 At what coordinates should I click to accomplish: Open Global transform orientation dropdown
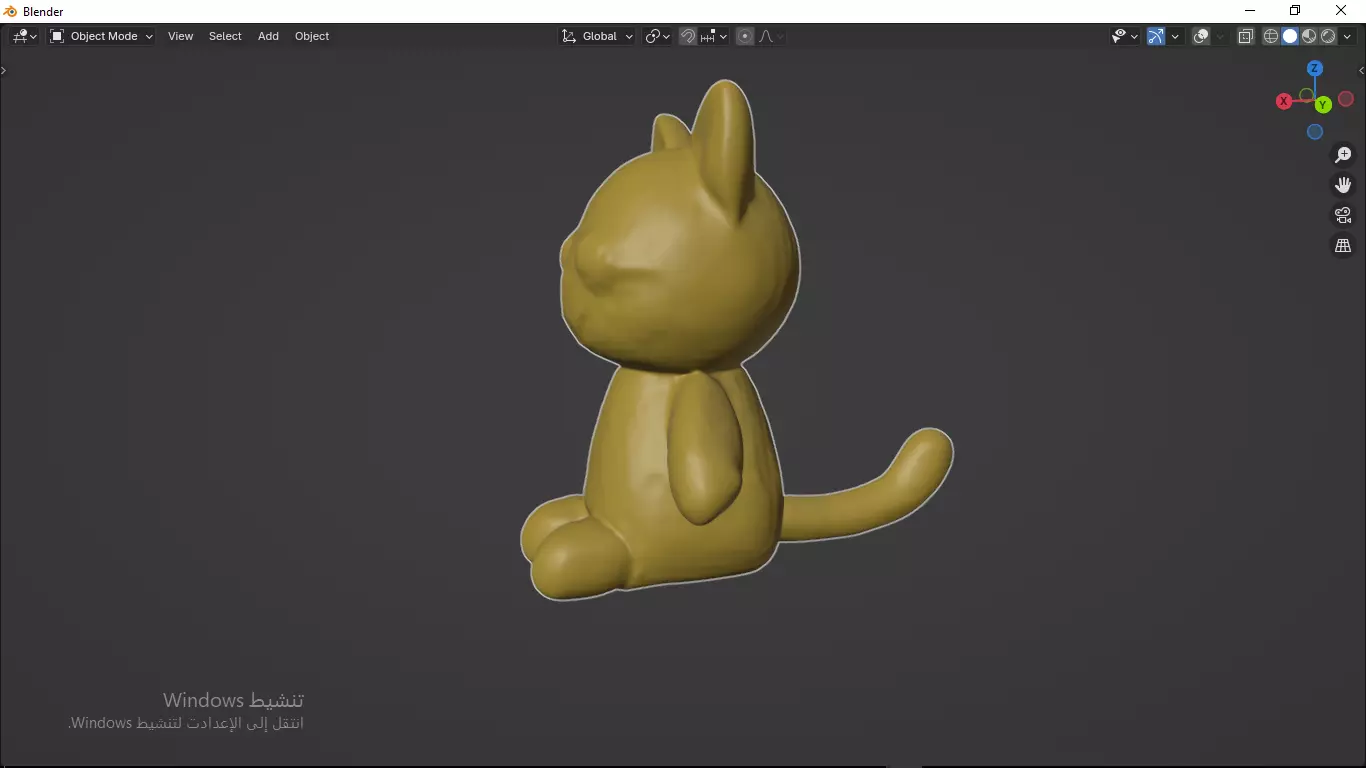(597, 36)
